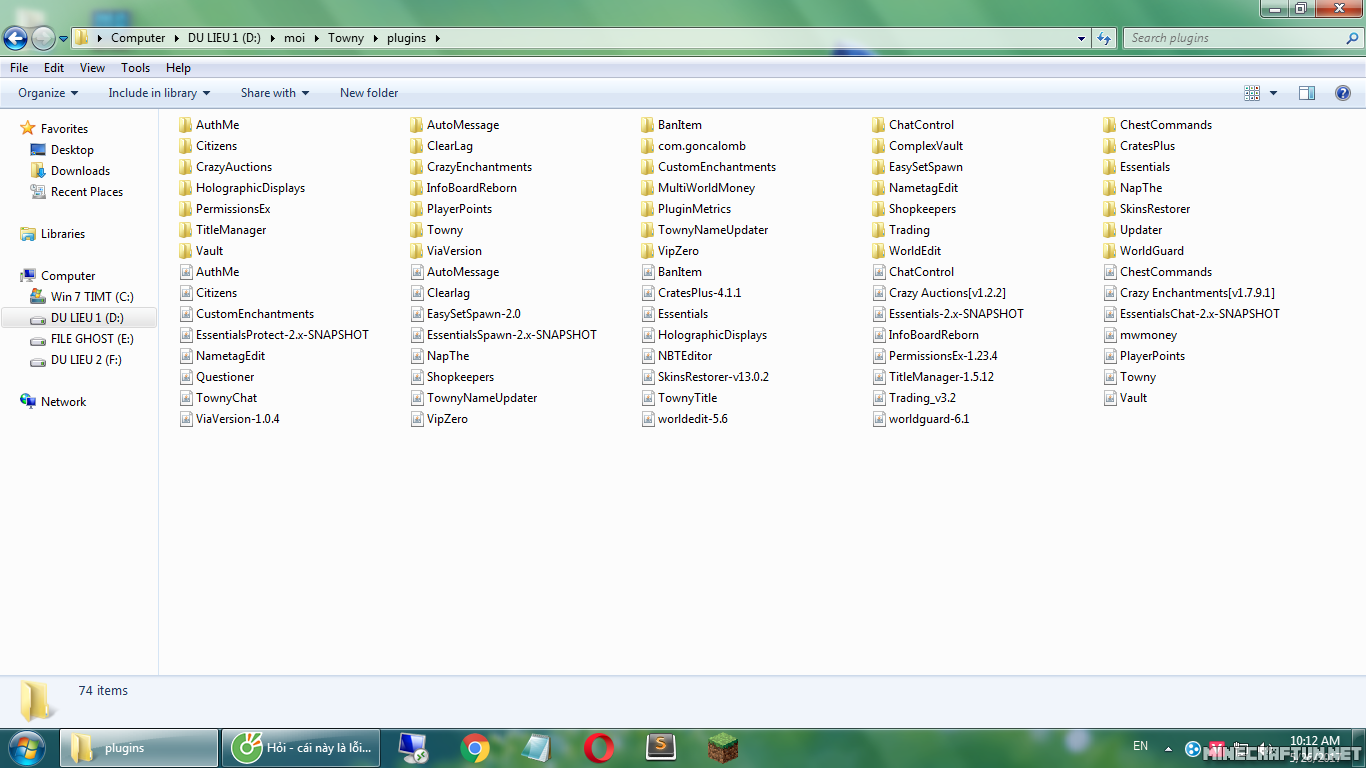Viewport: 1366px width, 768px height.
Task: Select the EssentialsProtect-2.x-SNAPSHOT jar file icon
Action: (186, 335)
